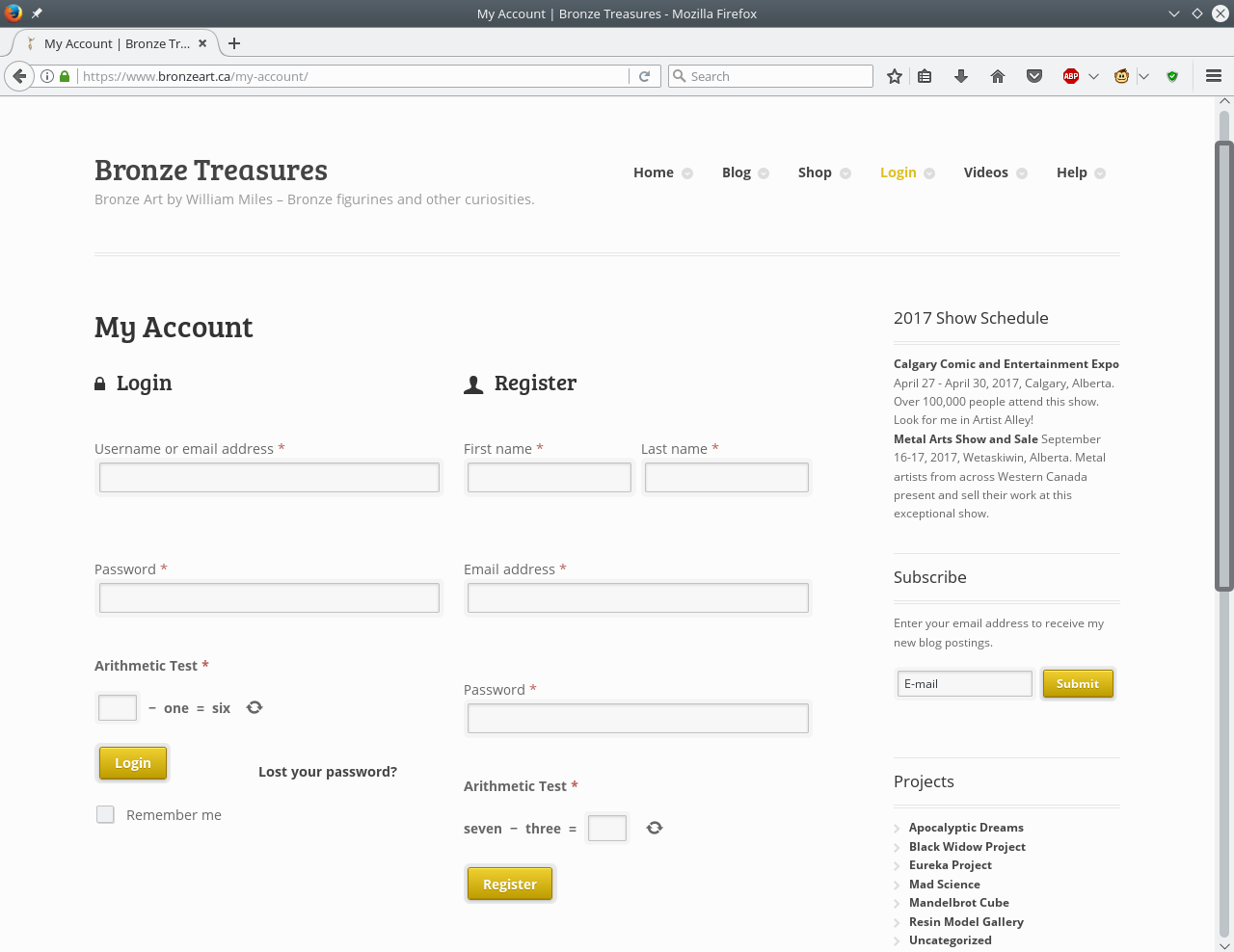Open the Blog menu item

click(x=736, y=172)
